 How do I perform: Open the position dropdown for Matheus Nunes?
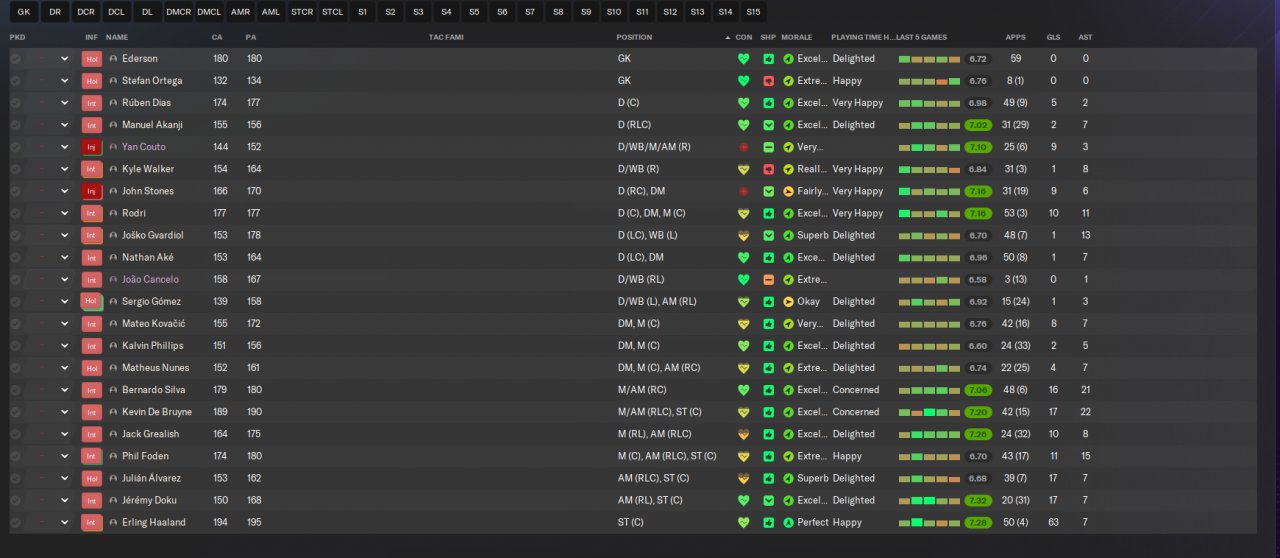coord(64,368)
